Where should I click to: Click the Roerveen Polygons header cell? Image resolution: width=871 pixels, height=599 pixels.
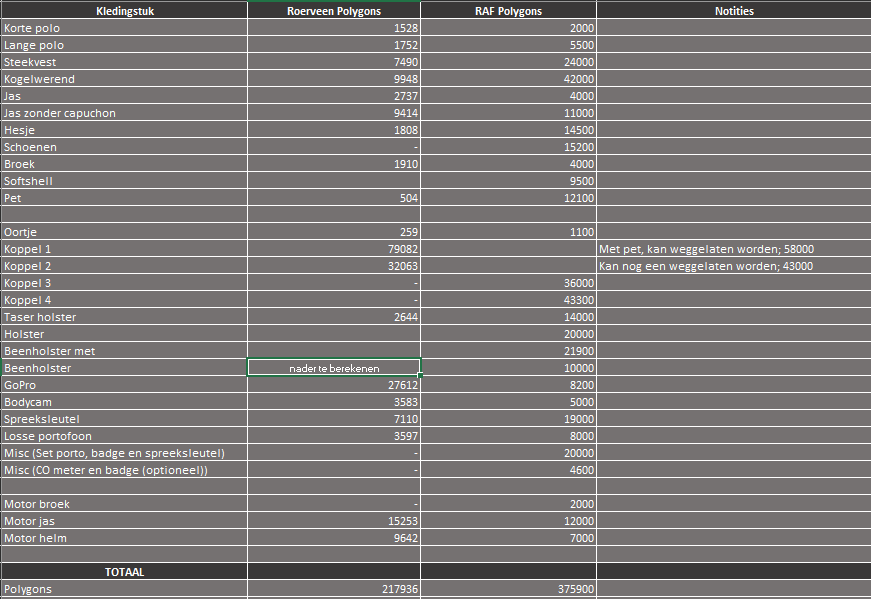click(334, 11)
